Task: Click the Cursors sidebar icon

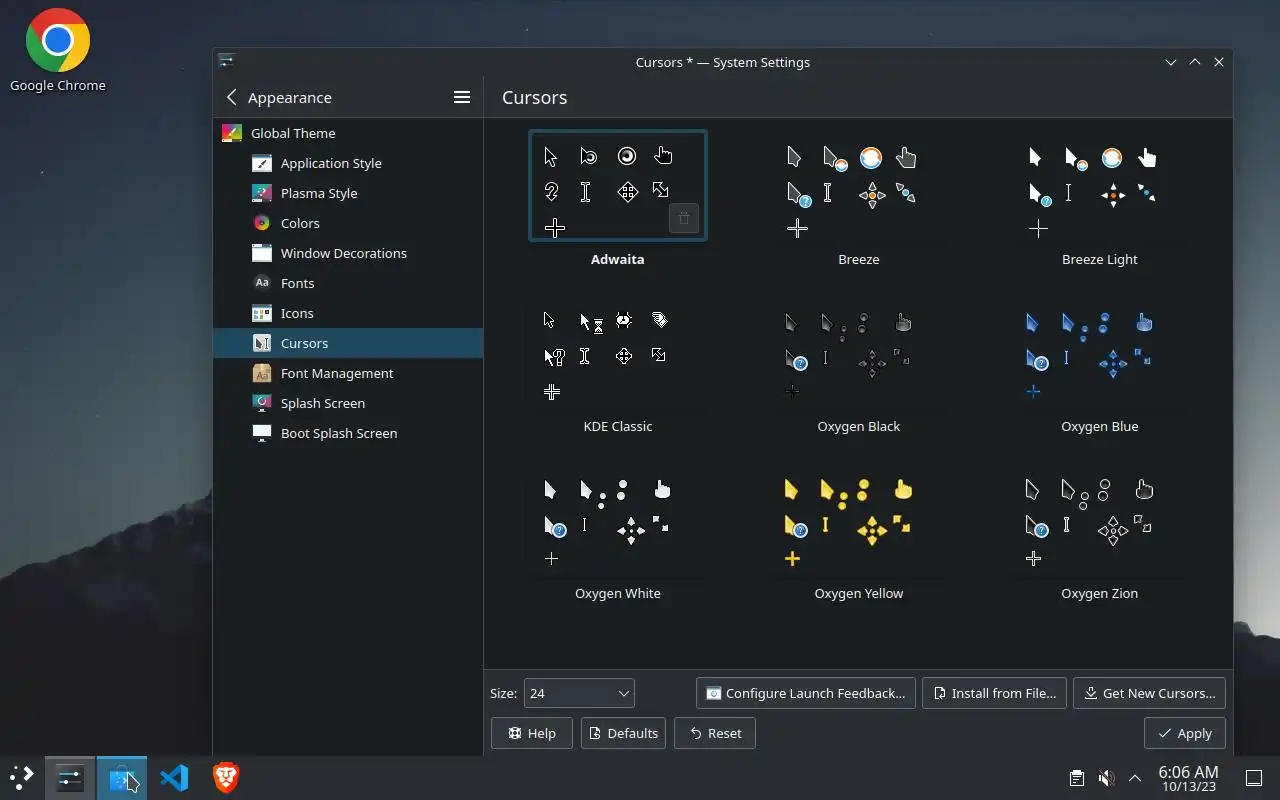Action: pyautogui.click(x=262, y=343)
